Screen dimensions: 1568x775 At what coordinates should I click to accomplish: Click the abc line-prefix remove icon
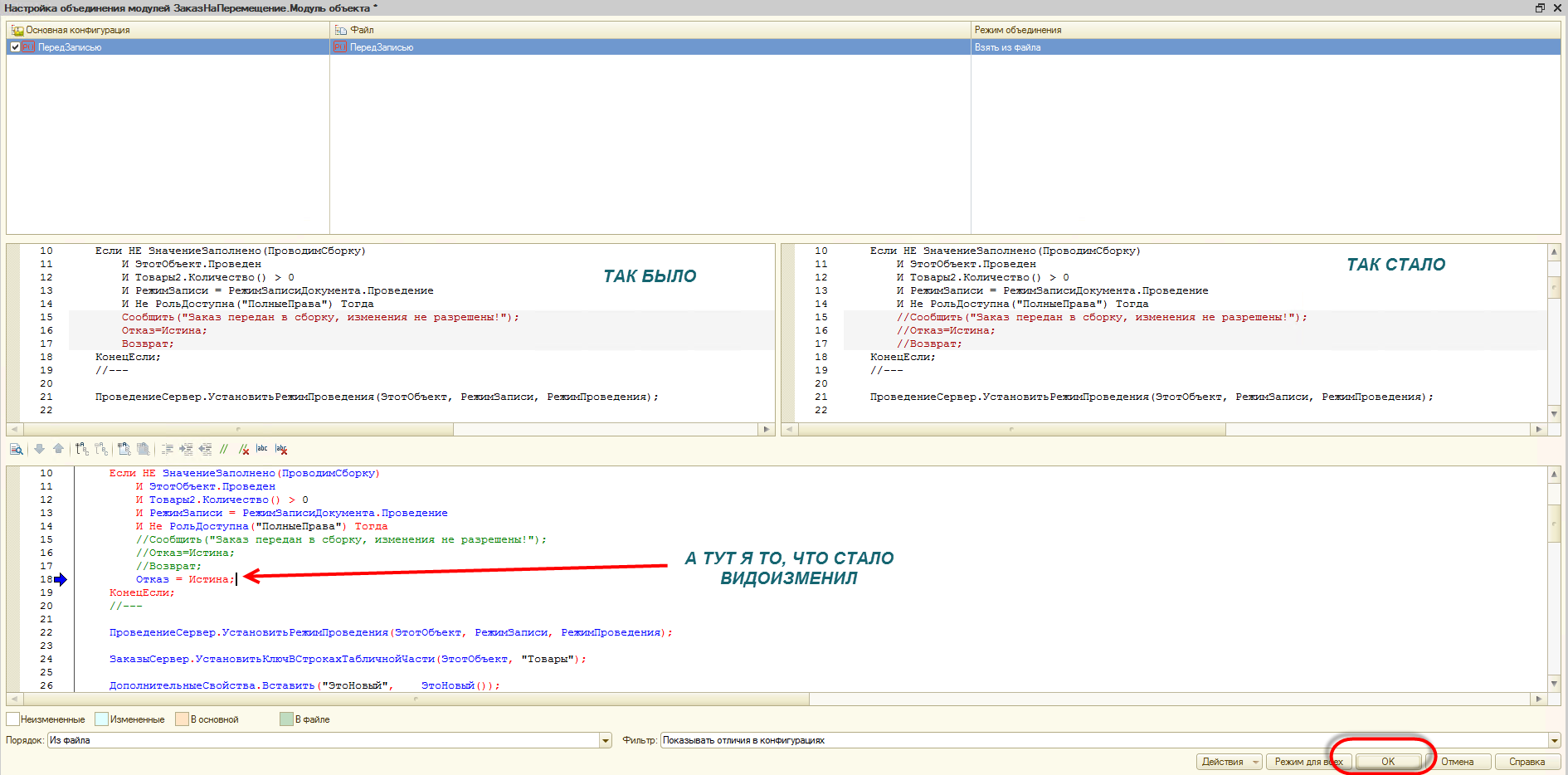[281, 449]
